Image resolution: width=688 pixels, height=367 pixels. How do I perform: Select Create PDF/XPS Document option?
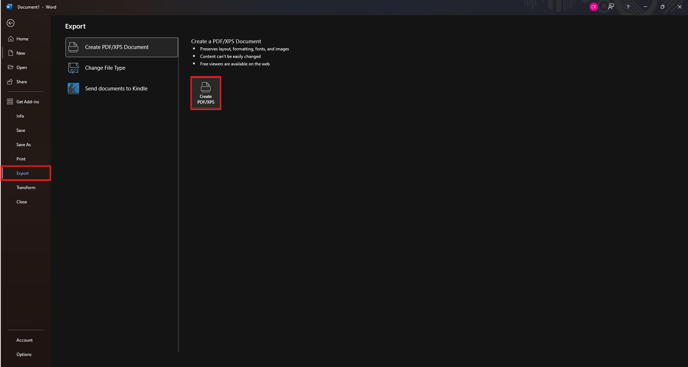click(122, 47)
